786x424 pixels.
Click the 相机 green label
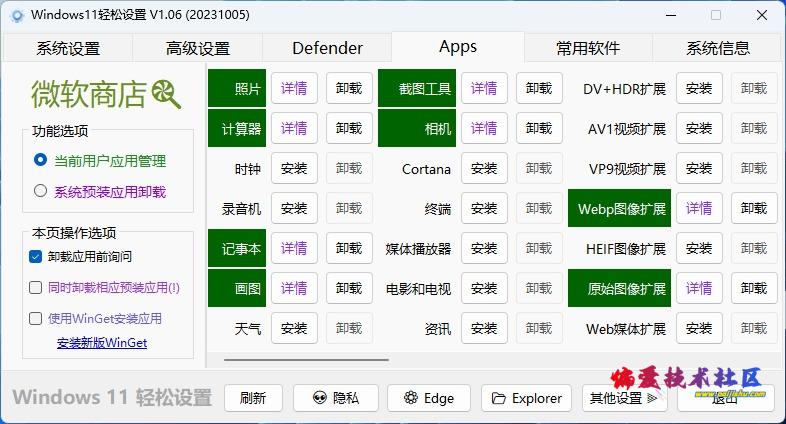click(x=417, y=128)
